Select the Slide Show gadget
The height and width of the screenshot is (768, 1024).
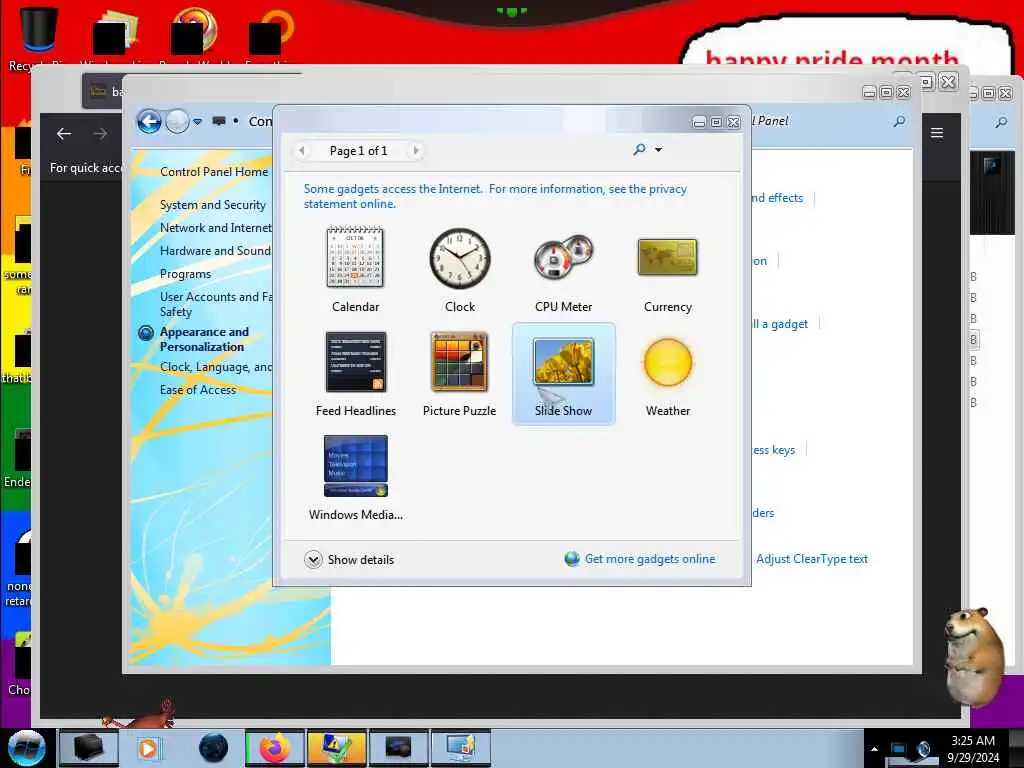point(564,374)
